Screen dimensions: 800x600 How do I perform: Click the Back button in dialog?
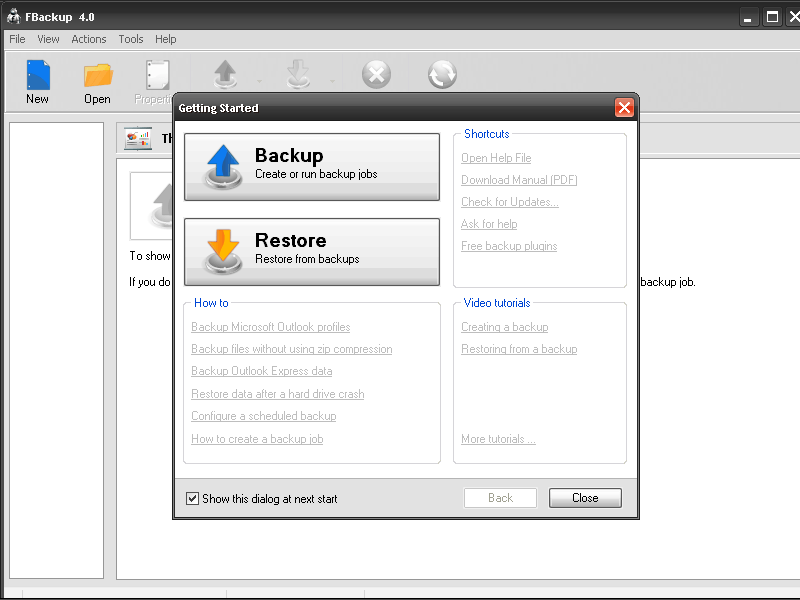tap(501, 498)
